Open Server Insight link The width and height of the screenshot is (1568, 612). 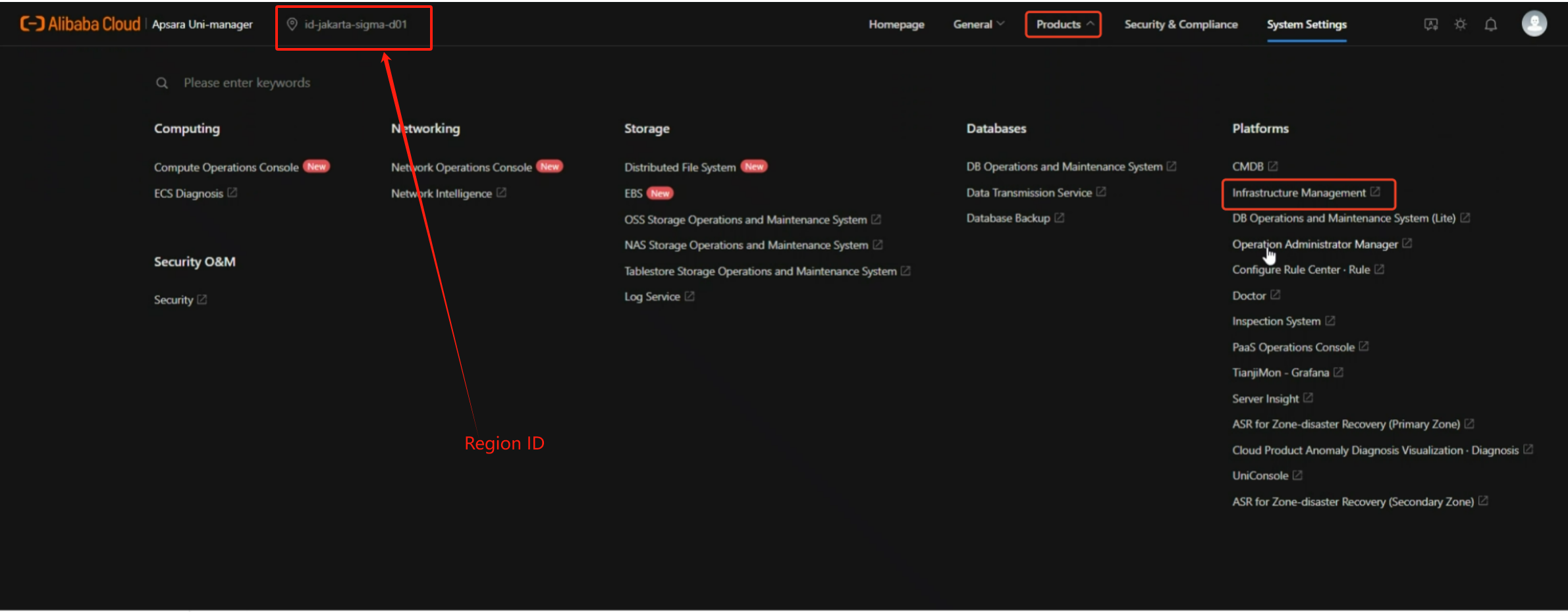coord(1265,399)
